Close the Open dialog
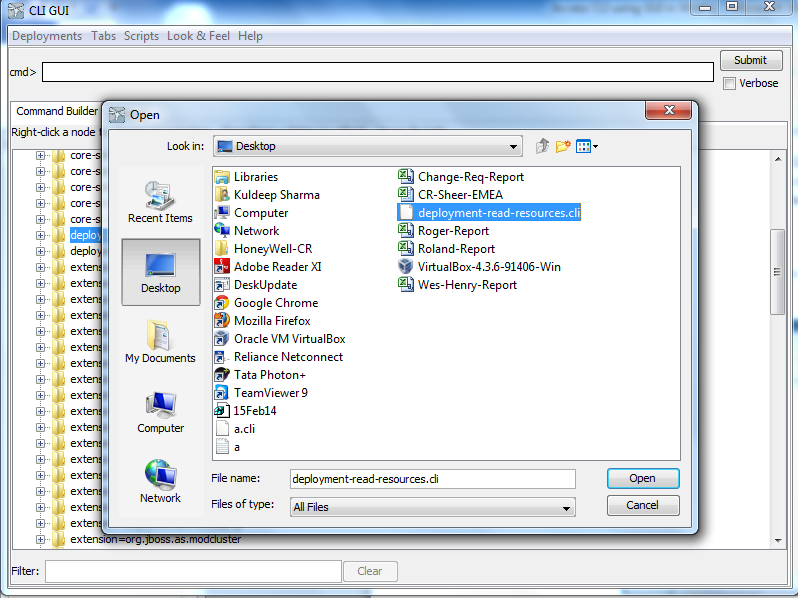798x598 pixels. point(669,110)
